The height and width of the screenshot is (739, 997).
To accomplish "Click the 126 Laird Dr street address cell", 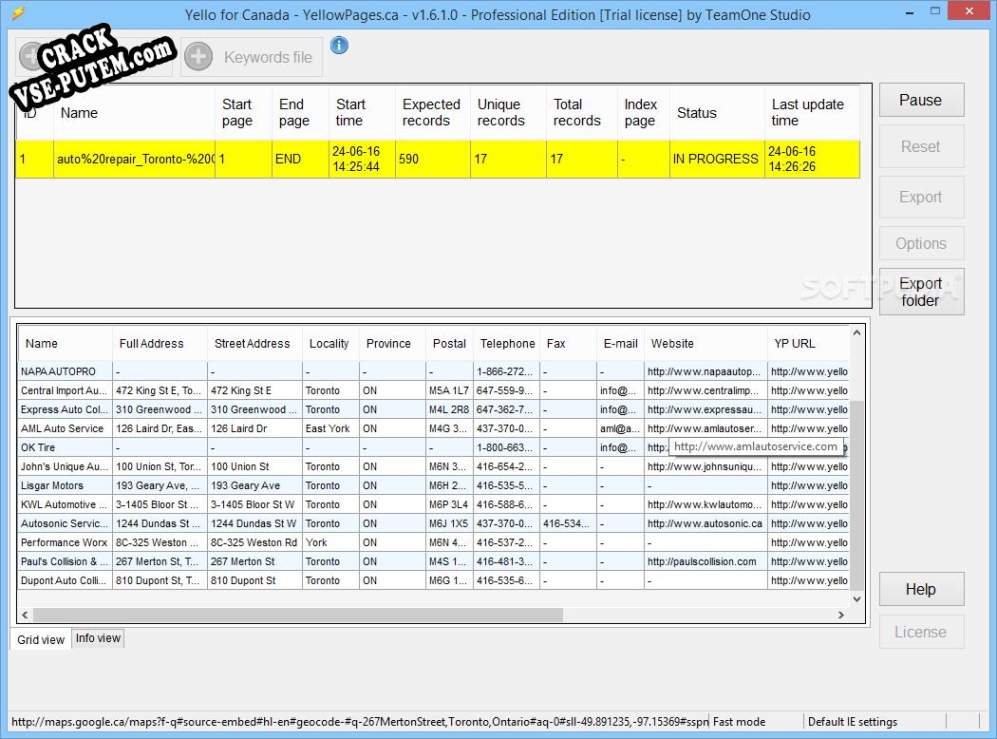I will pos(254,429).
